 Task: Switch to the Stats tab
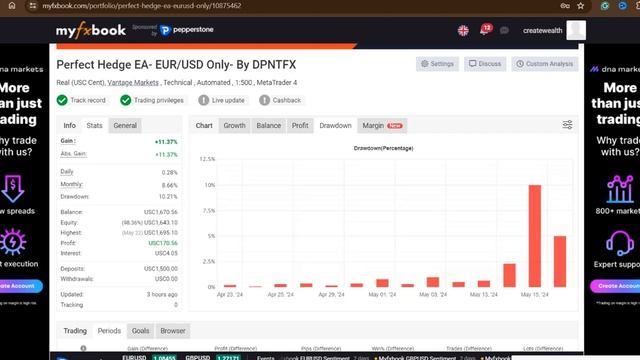tap(94, 125)
